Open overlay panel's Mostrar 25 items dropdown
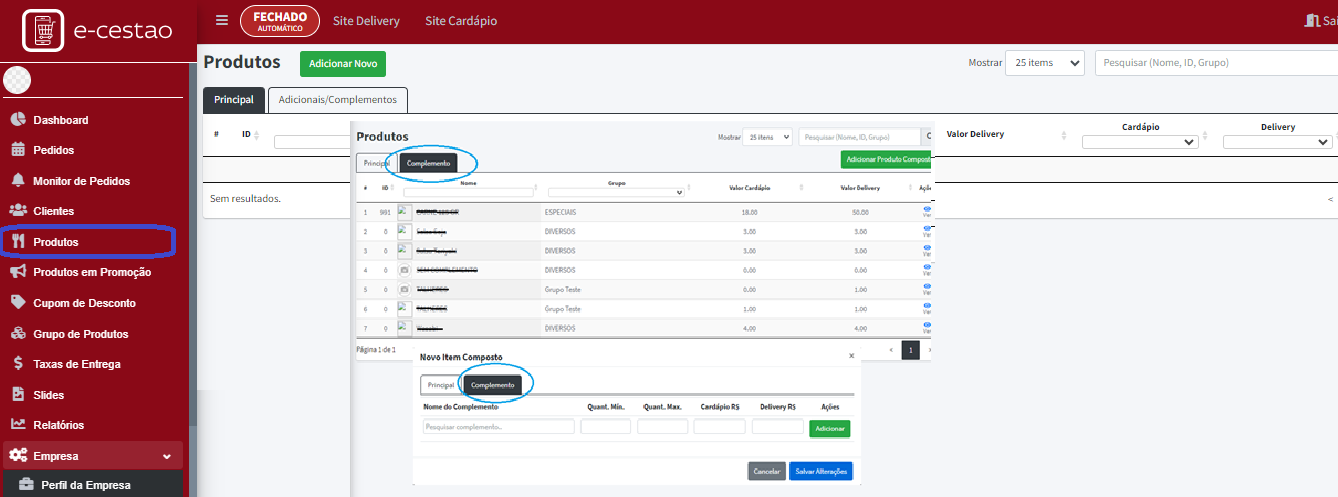Screen dimensions: 1338x497 767,137
